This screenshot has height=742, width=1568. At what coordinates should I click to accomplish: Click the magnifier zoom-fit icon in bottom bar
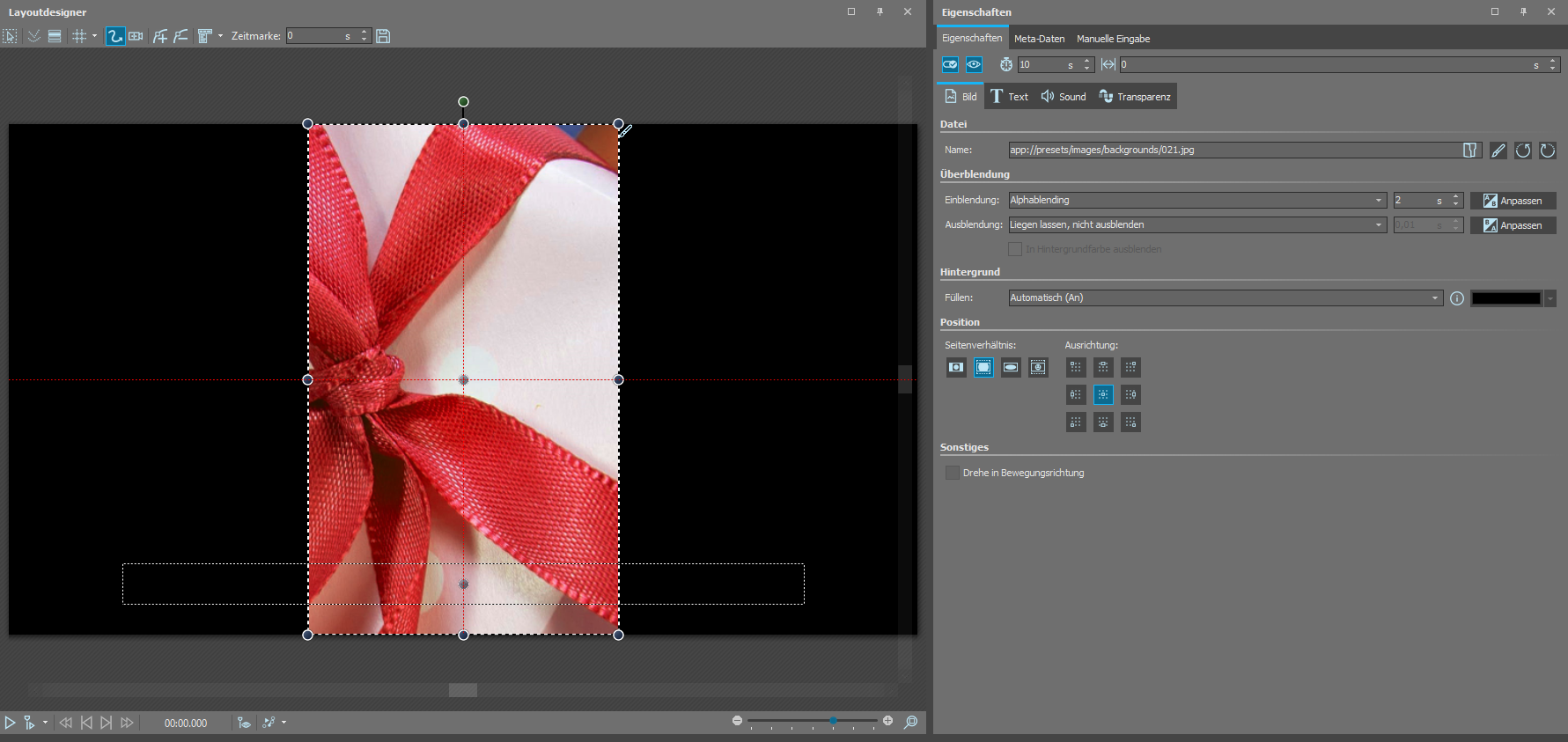pyautogui.click(x=911, y=722)
